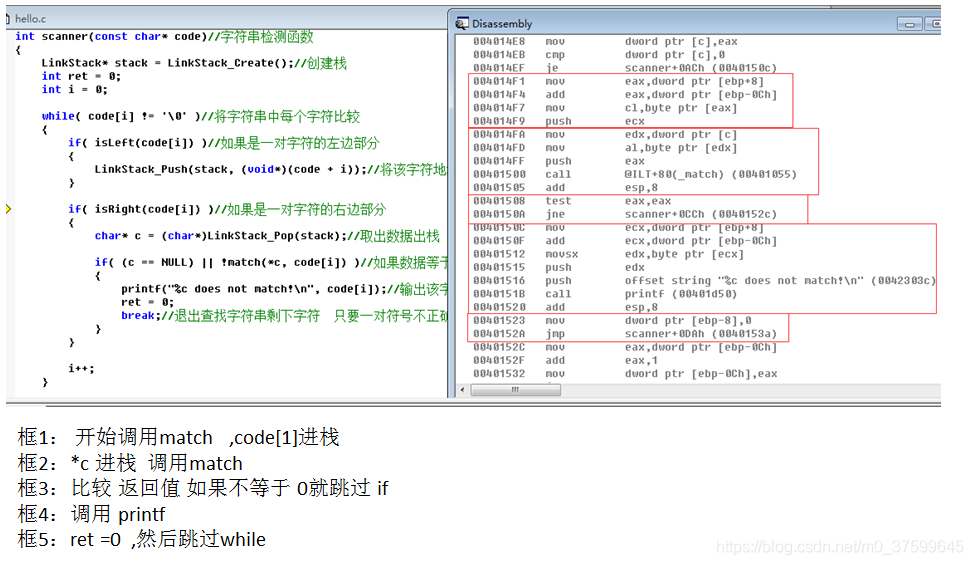Select the 'movsx edx,byte ptr [ecx]' row
973x565 pixels.
608,254
